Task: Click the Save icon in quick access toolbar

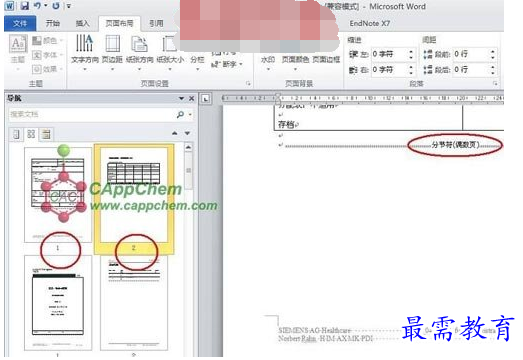Action: click(x=24, y=6)
